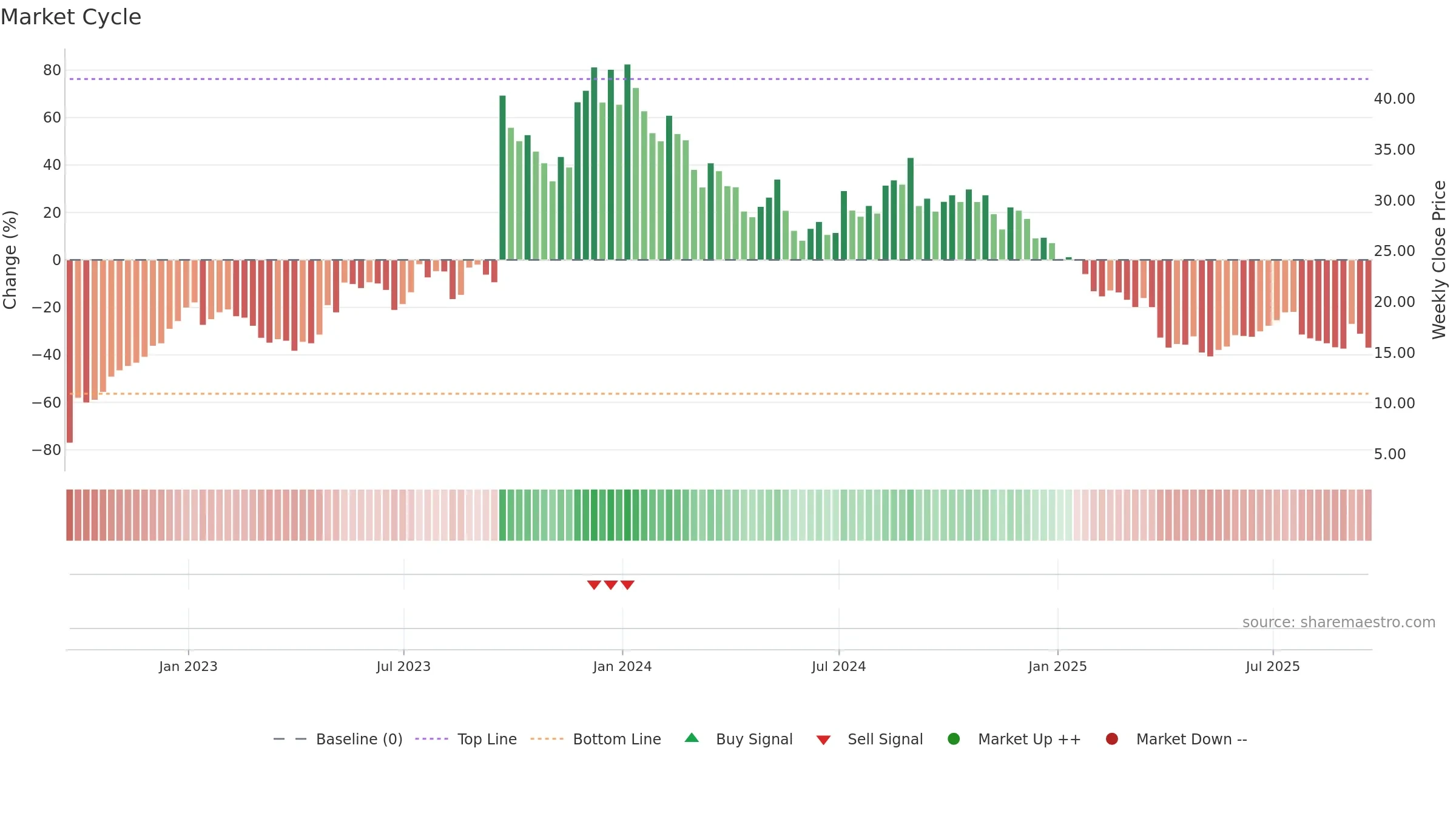Toggle Top Line legend entry
This screenshot has height=819, width=1456.
coord(465,739)
